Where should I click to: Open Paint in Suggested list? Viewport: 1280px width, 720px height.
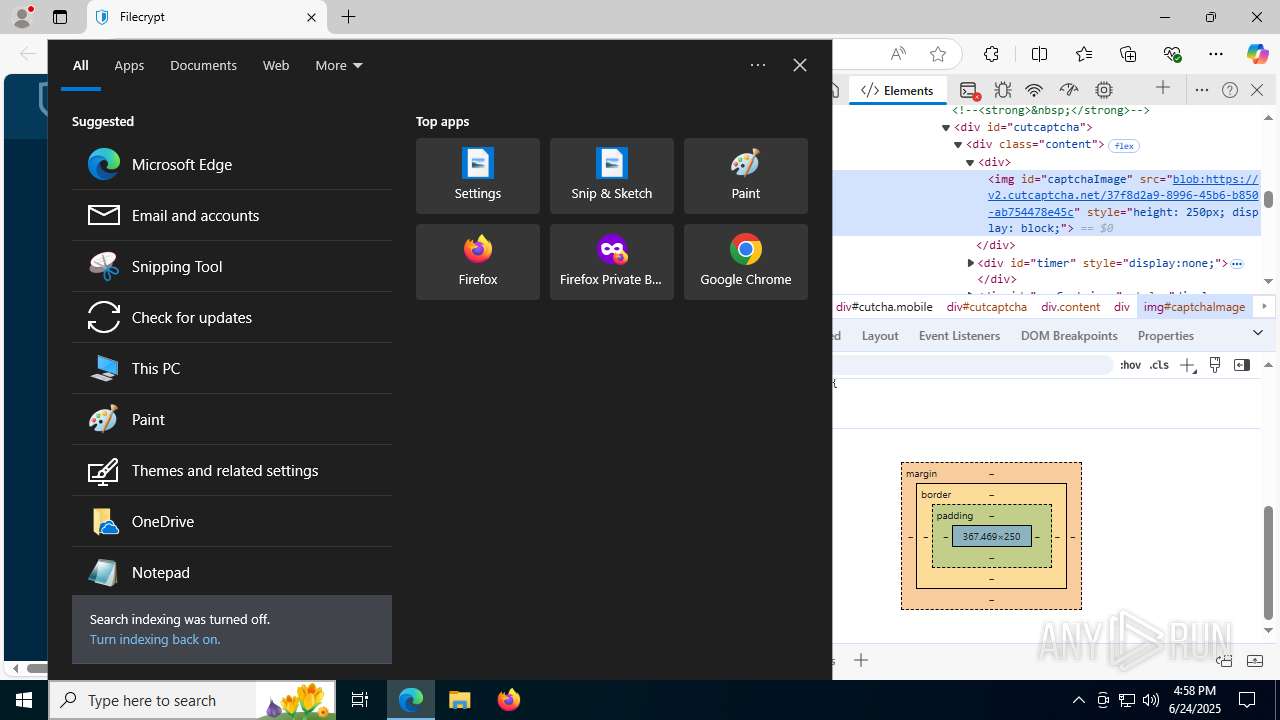tap(232, 419)
